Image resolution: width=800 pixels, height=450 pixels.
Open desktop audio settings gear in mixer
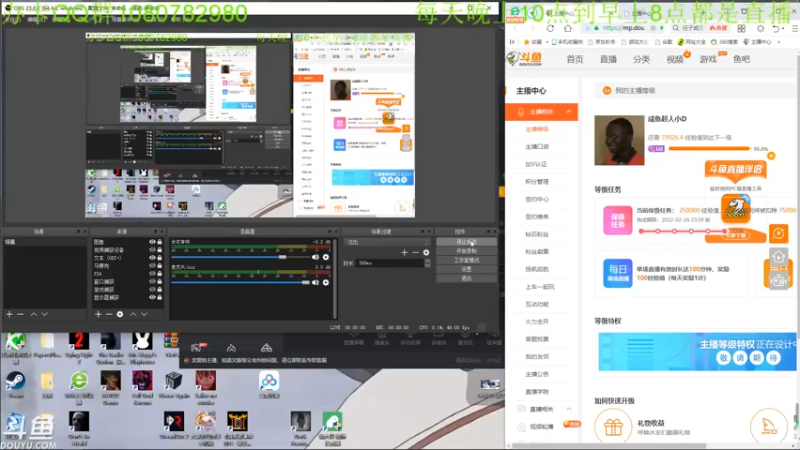tap(326, 257)
